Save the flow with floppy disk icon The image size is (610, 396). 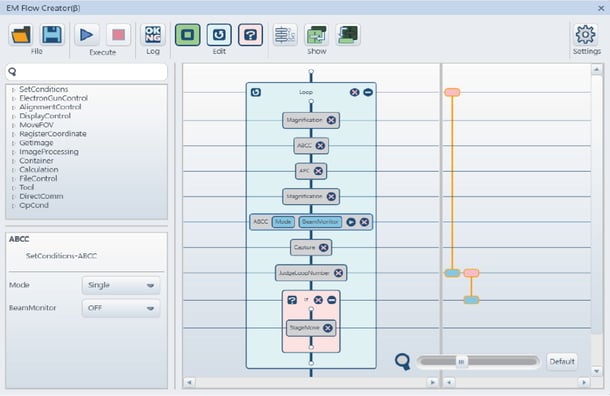(52, 35)
